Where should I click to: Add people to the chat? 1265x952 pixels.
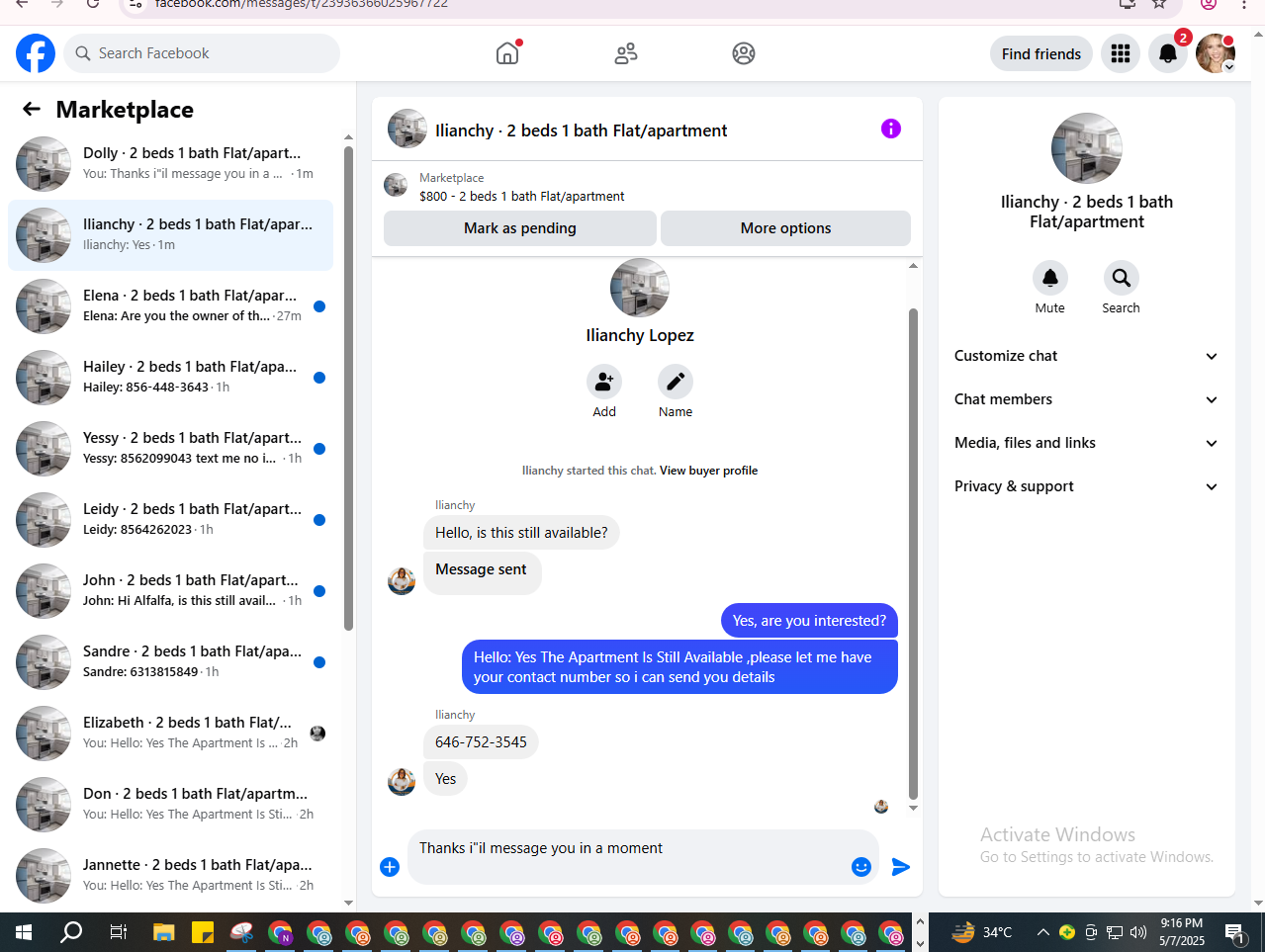click(604, 382)
